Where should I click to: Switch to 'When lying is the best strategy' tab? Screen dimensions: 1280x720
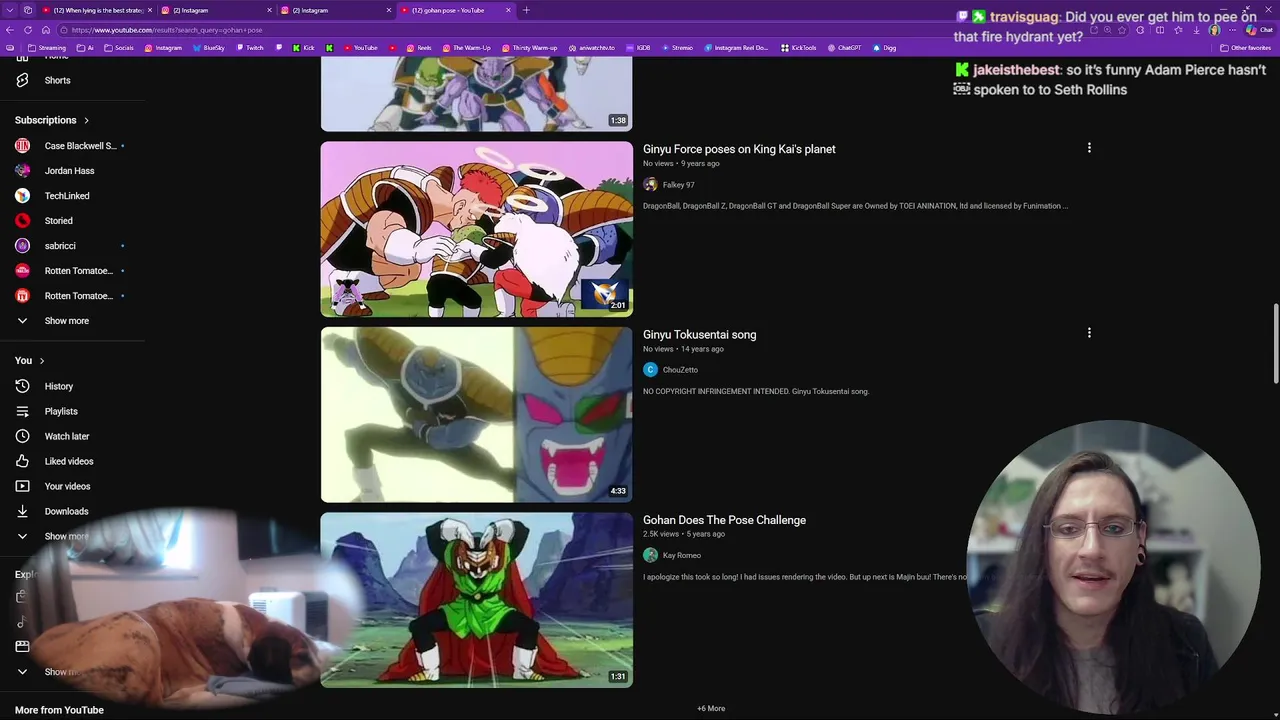97,10
